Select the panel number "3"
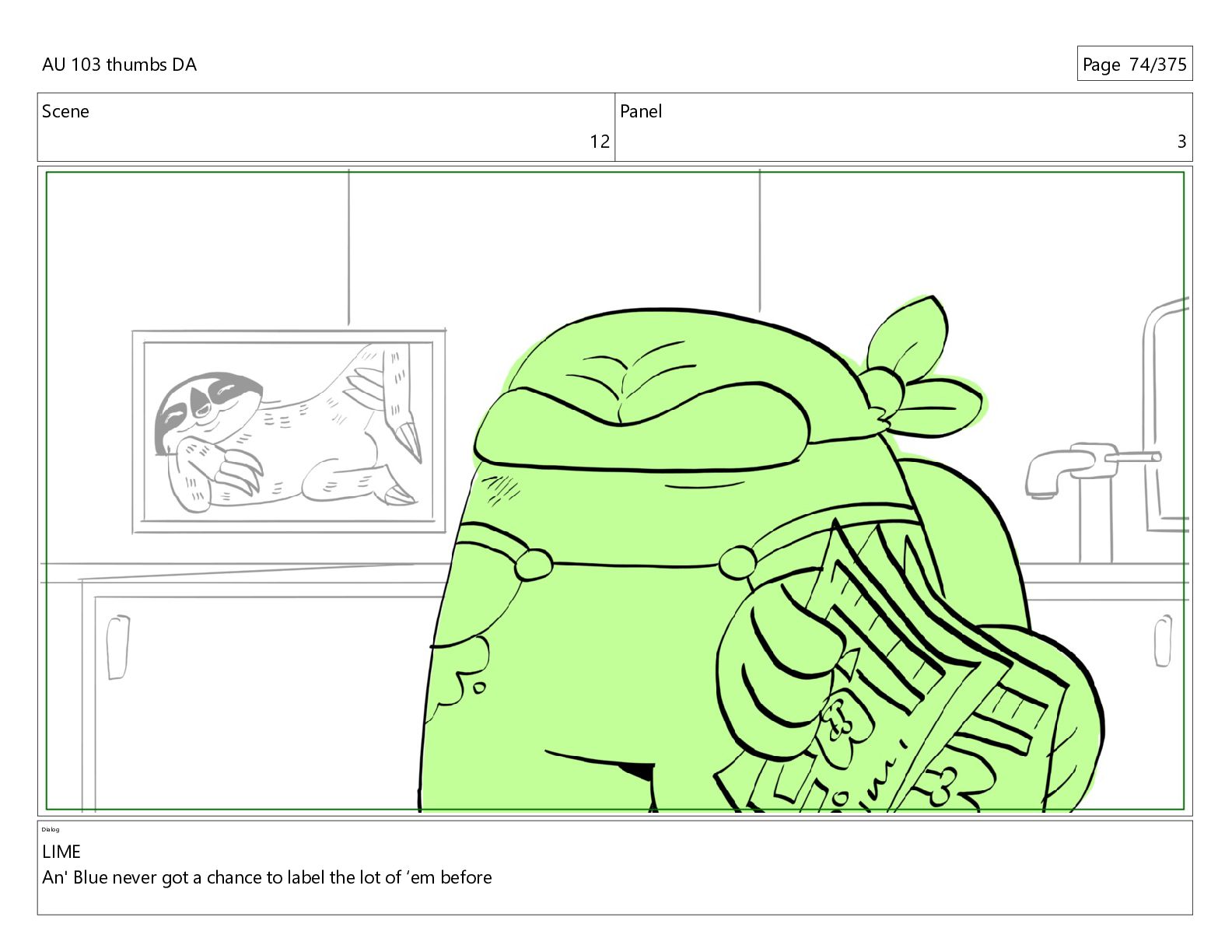The height and width of the screenshot is (952, 1232). (x=1181, y=142)
